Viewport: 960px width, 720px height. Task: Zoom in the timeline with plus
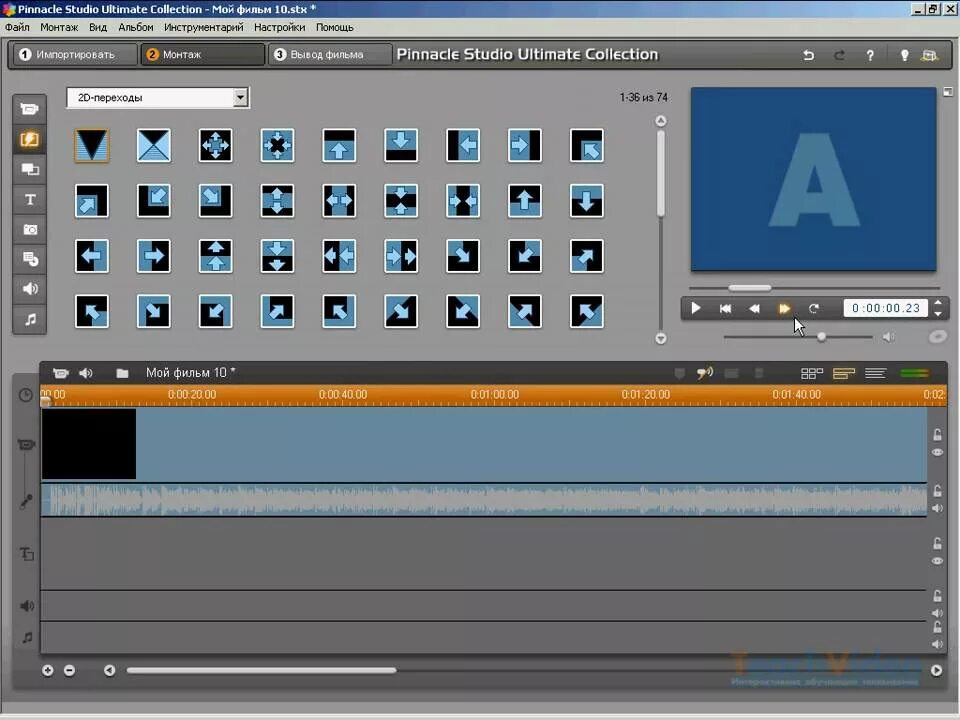[x=47, y=670]
